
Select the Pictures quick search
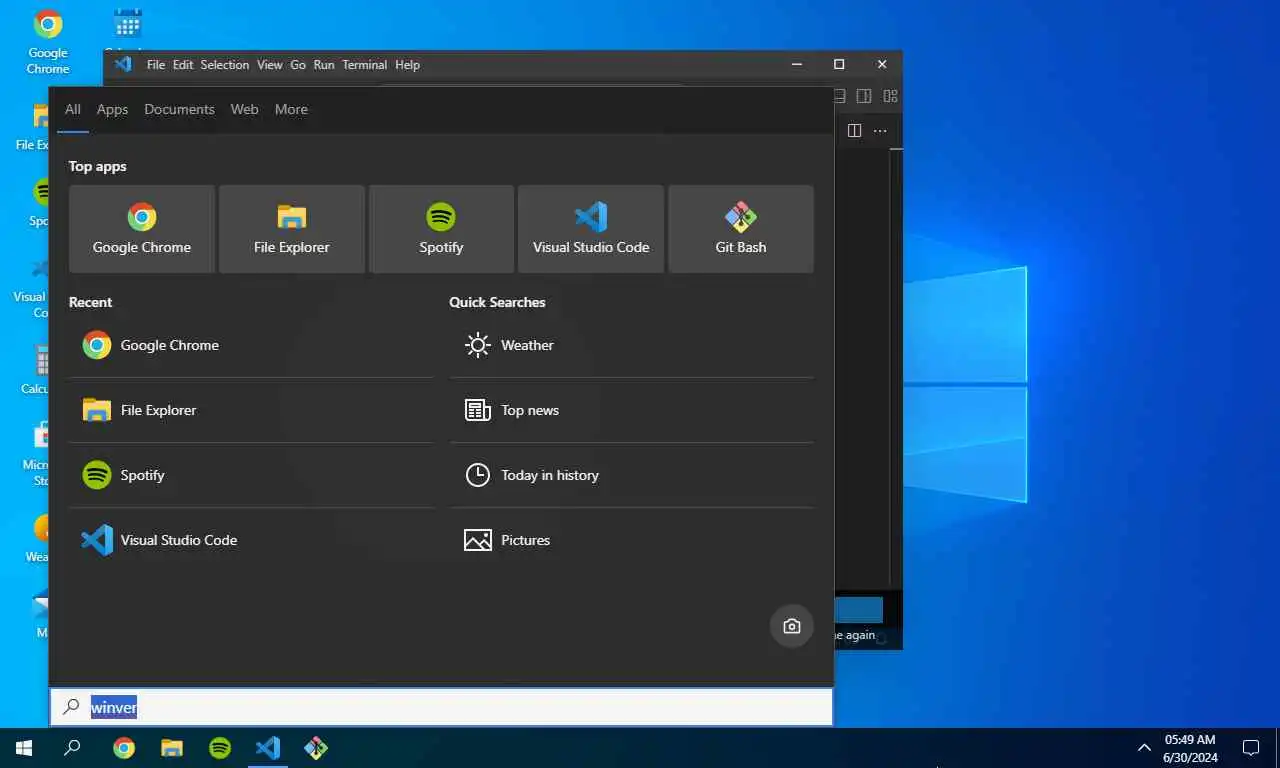pos(631,540)
